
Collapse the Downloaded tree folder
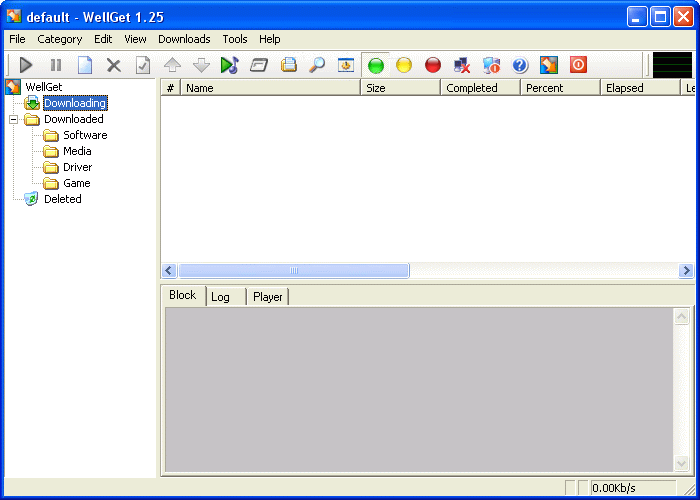click(14, 119)
